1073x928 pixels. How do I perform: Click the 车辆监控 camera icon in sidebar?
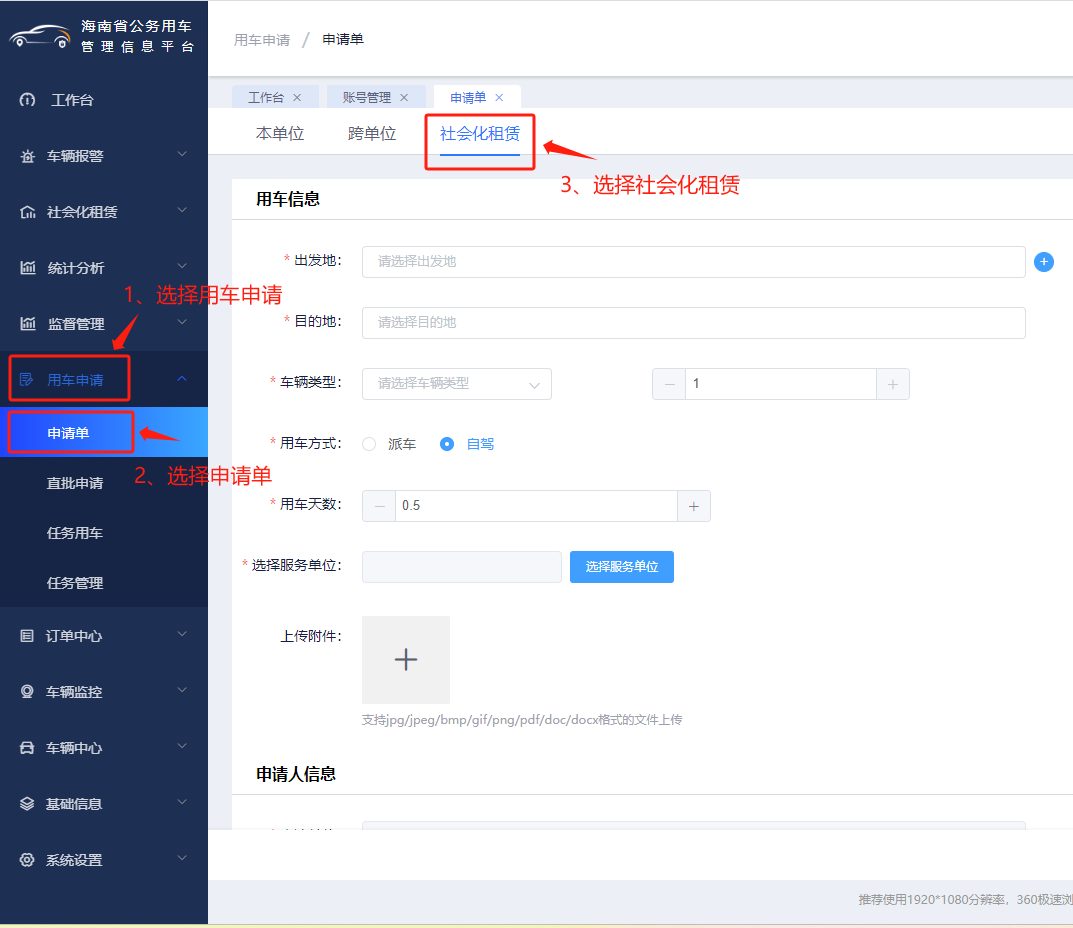(x=27, y=692)
